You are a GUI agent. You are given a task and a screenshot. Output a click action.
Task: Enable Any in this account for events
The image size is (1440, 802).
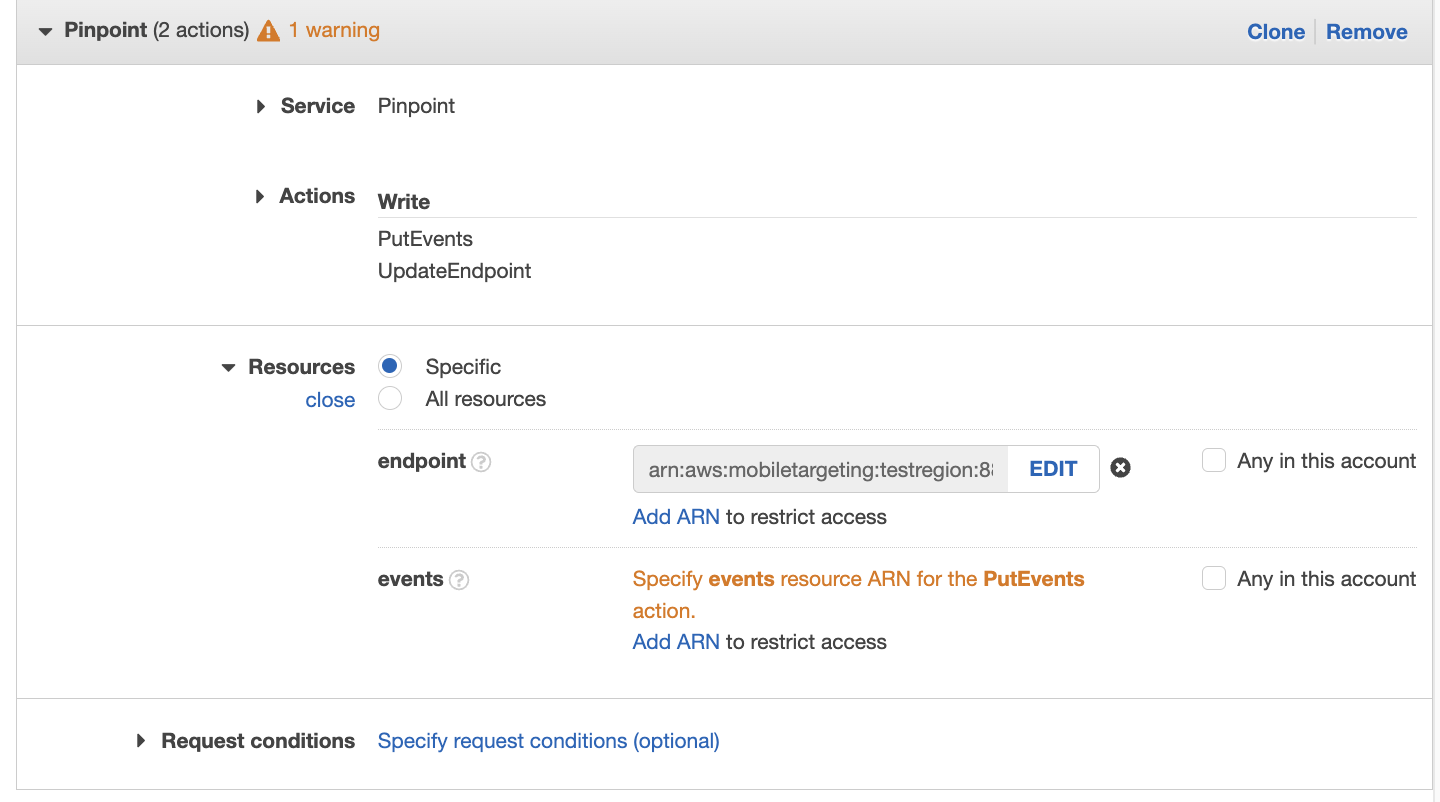tap(1214, 578)
